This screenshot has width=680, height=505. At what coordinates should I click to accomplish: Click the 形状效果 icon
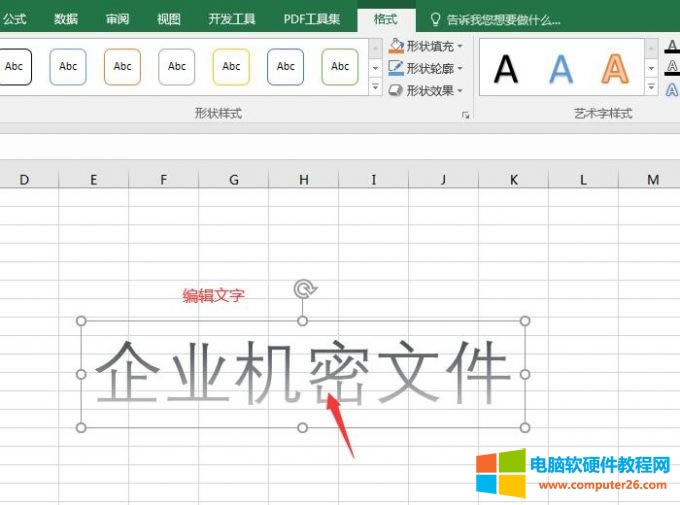396,90
